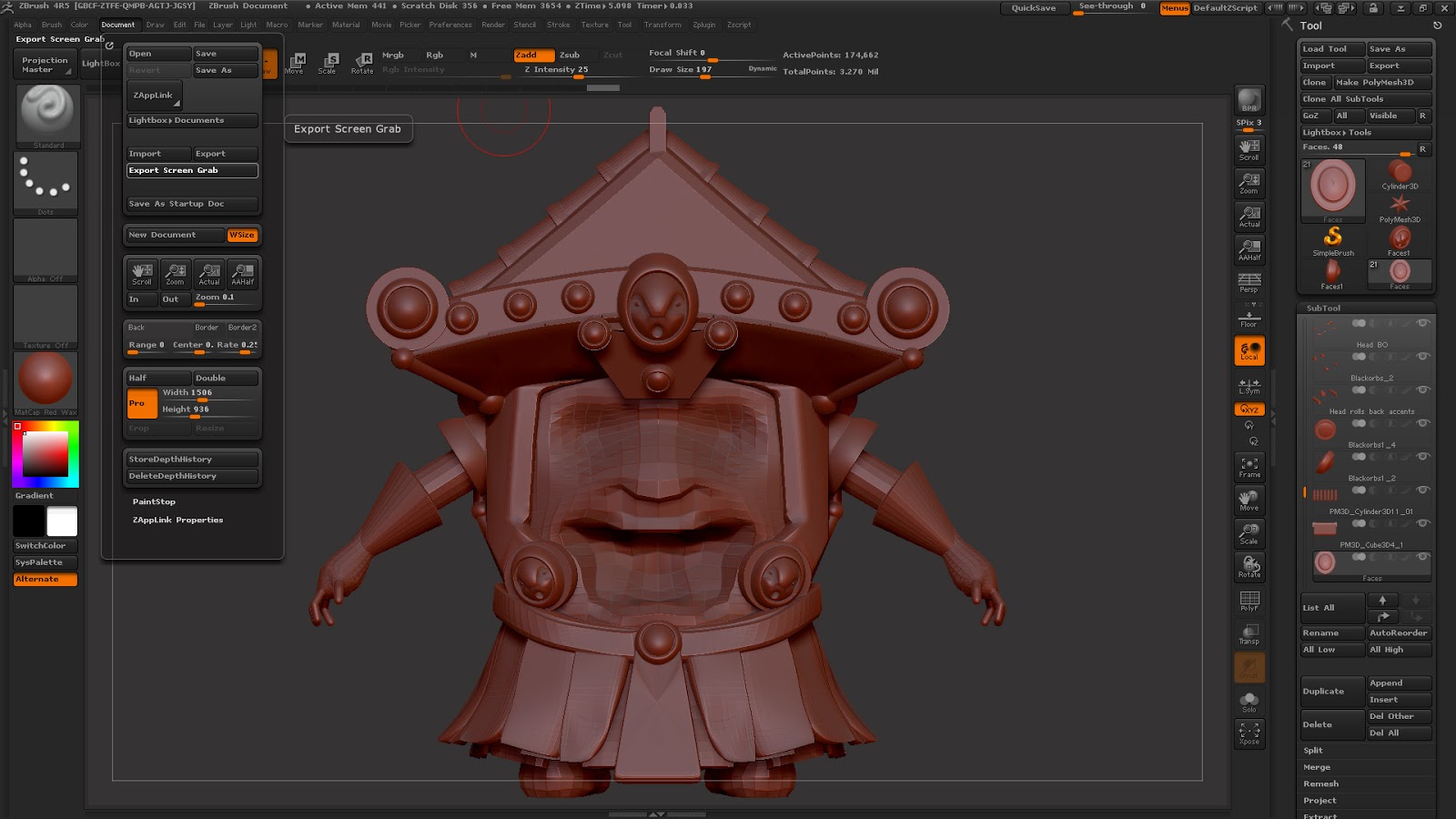Click New Document button
Viewport: 1456px width, 819px height.
[175, 235]
